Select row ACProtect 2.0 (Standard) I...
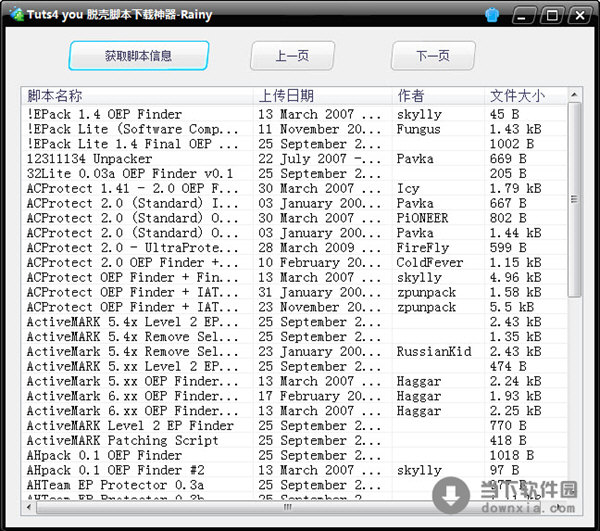600x531 pixels. (294, 203)
